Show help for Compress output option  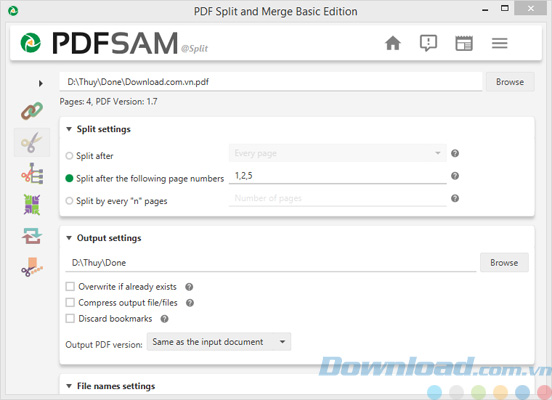[190, 303]
